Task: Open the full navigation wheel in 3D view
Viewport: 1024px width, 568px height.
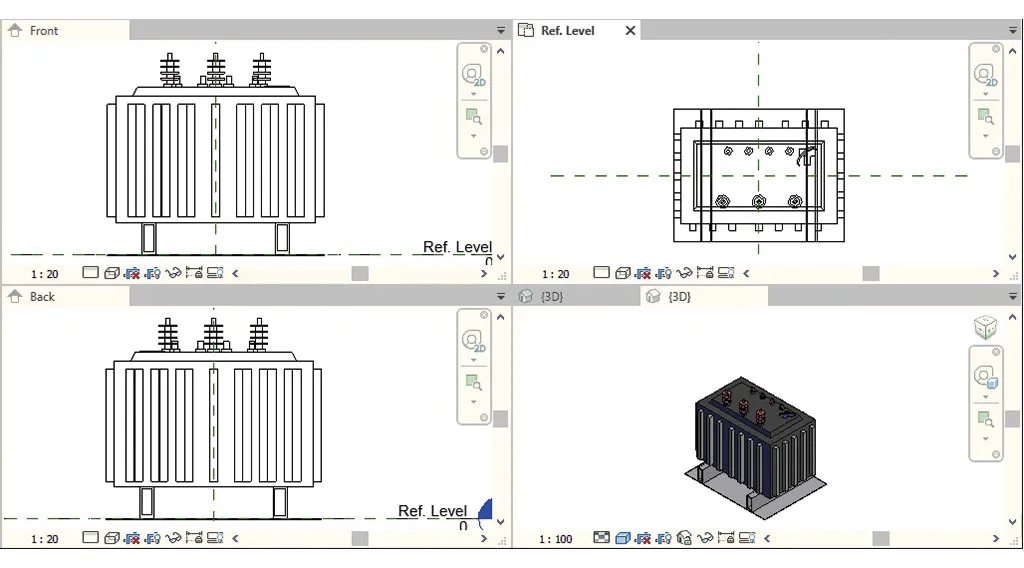Action: click(x=985, y=377)
